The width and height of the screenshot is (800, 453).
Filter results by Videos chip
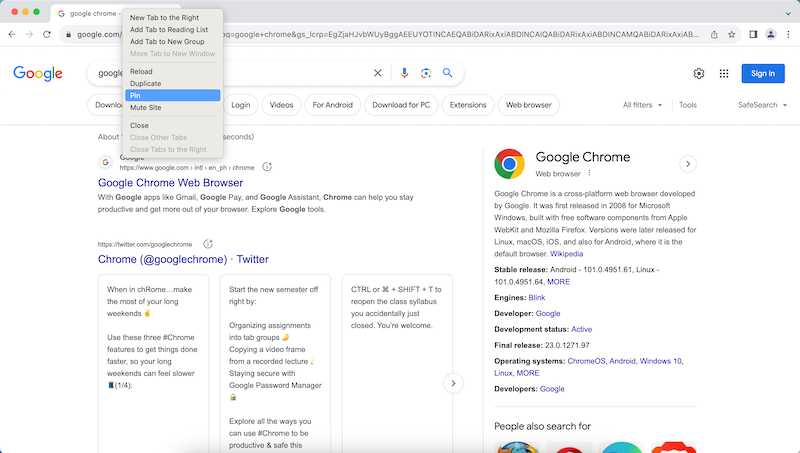click(281, 105)
